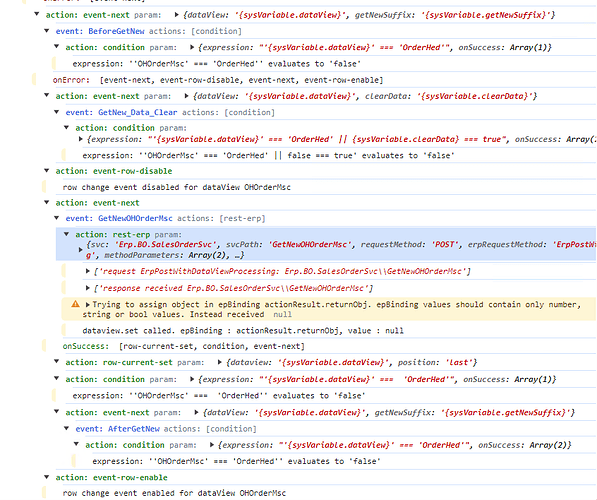Image resolution: width=597 pixels, height=500 pixels.
Task: Expand the response received array entry
Action: [x=88, y=288]
